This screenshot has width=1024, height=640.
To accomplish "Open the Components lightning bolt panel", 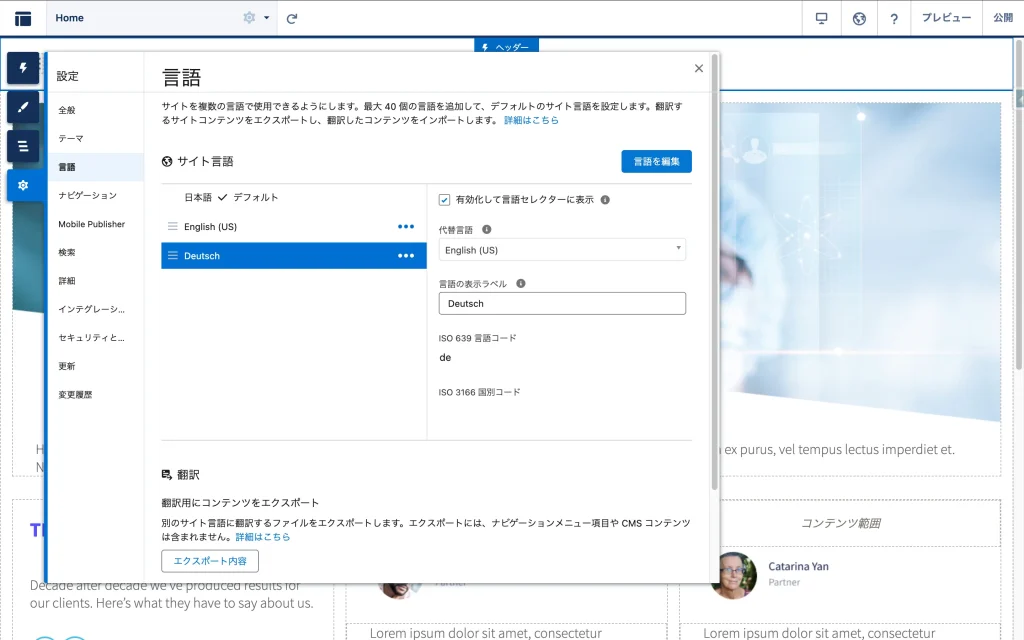I will [x=23, y=68].
